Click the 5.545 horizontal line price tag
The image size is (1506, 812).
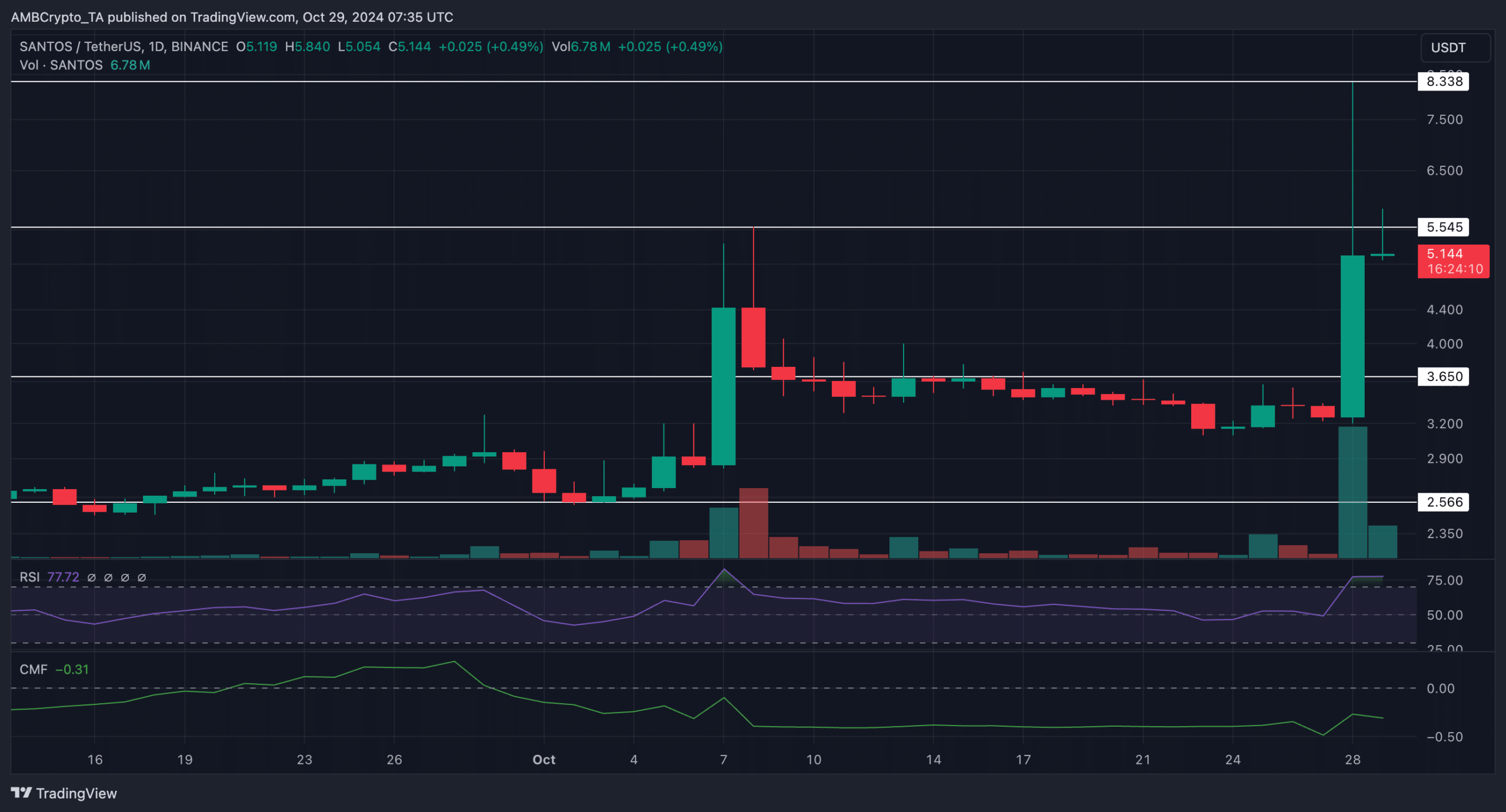coord(1443,227)
